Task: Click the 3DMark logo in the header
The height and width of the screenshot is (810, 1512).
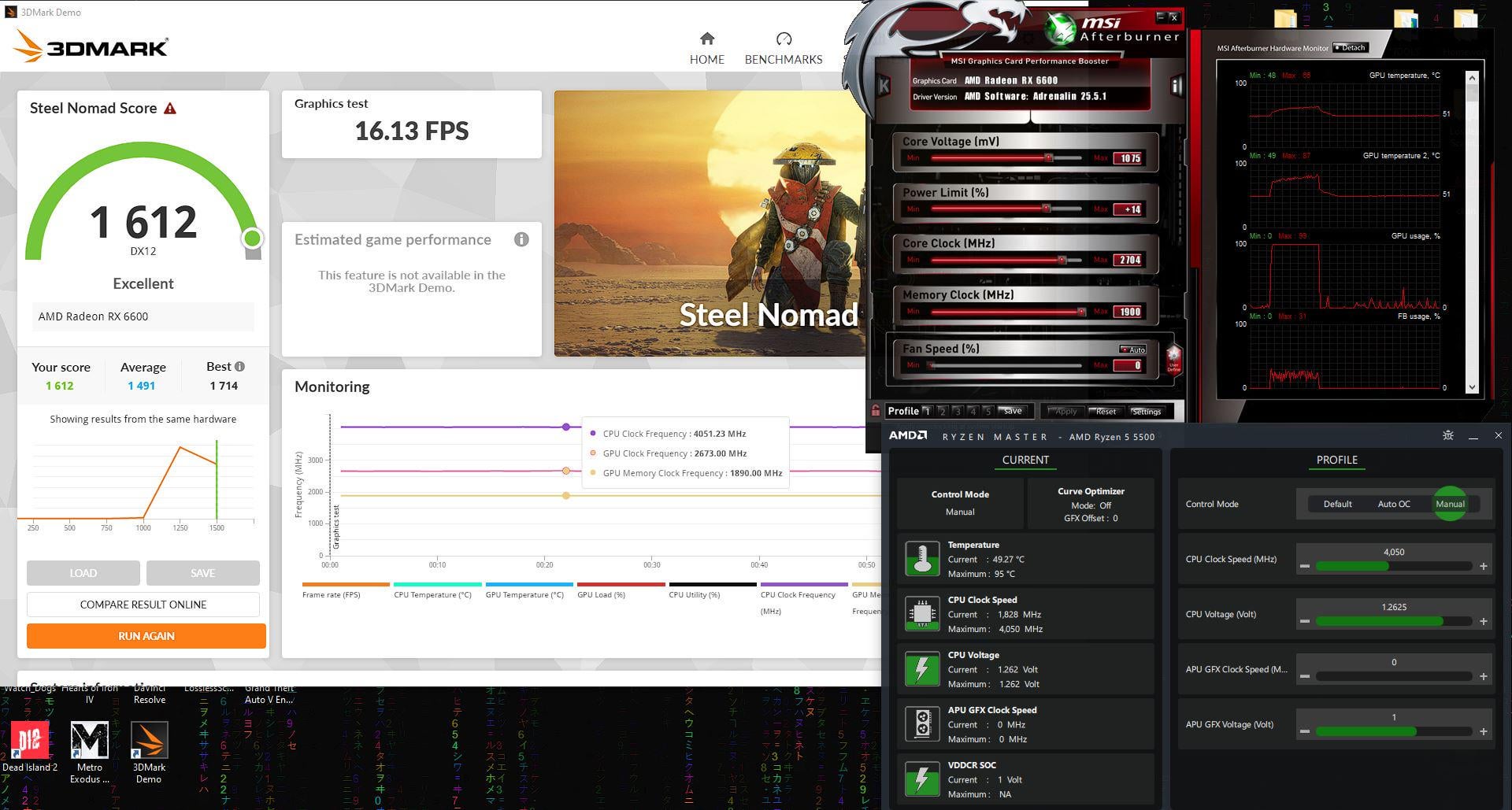Action: coord(91,46)
